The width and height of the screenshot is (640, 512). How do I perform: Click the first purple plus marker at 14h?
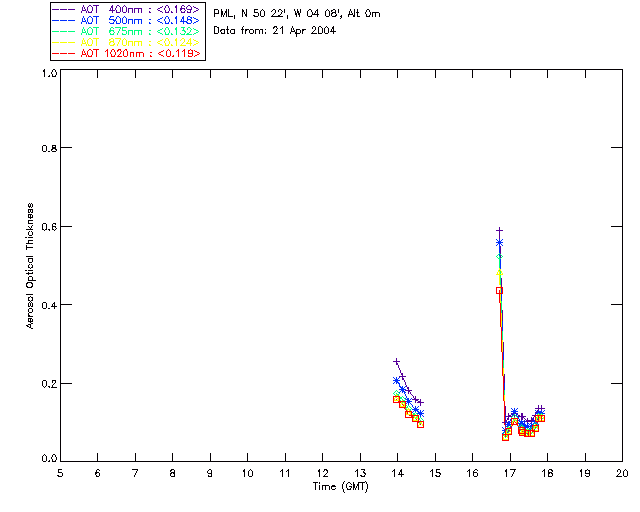(396, 362)
